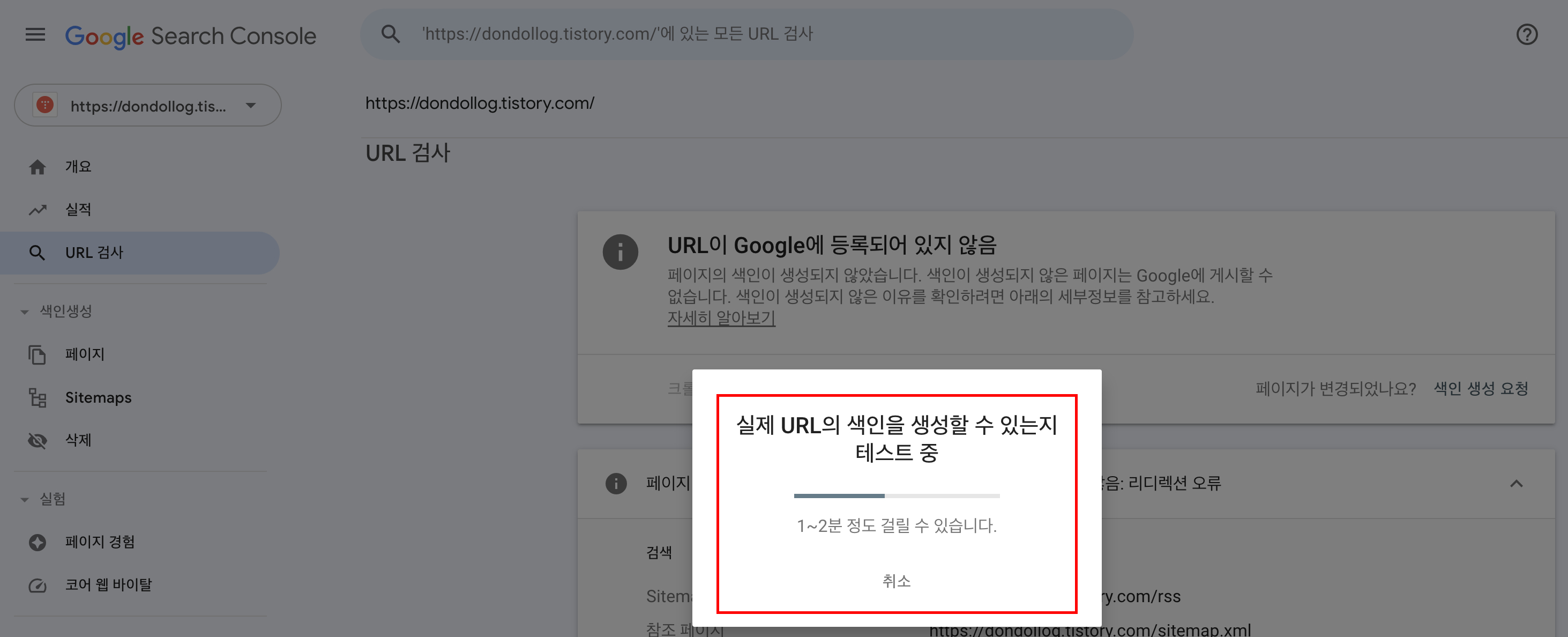
Task: Click the test progress bar
Action: pyautogui.click(x=897, y=496)
